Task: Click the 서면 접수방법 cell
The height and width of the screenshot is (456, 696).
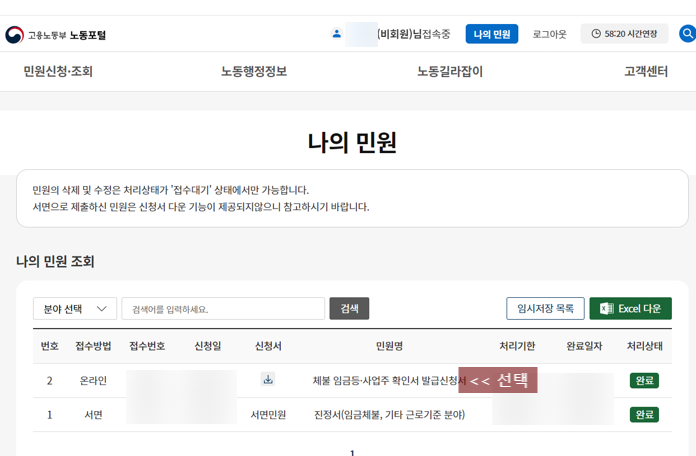Action: 93,415
